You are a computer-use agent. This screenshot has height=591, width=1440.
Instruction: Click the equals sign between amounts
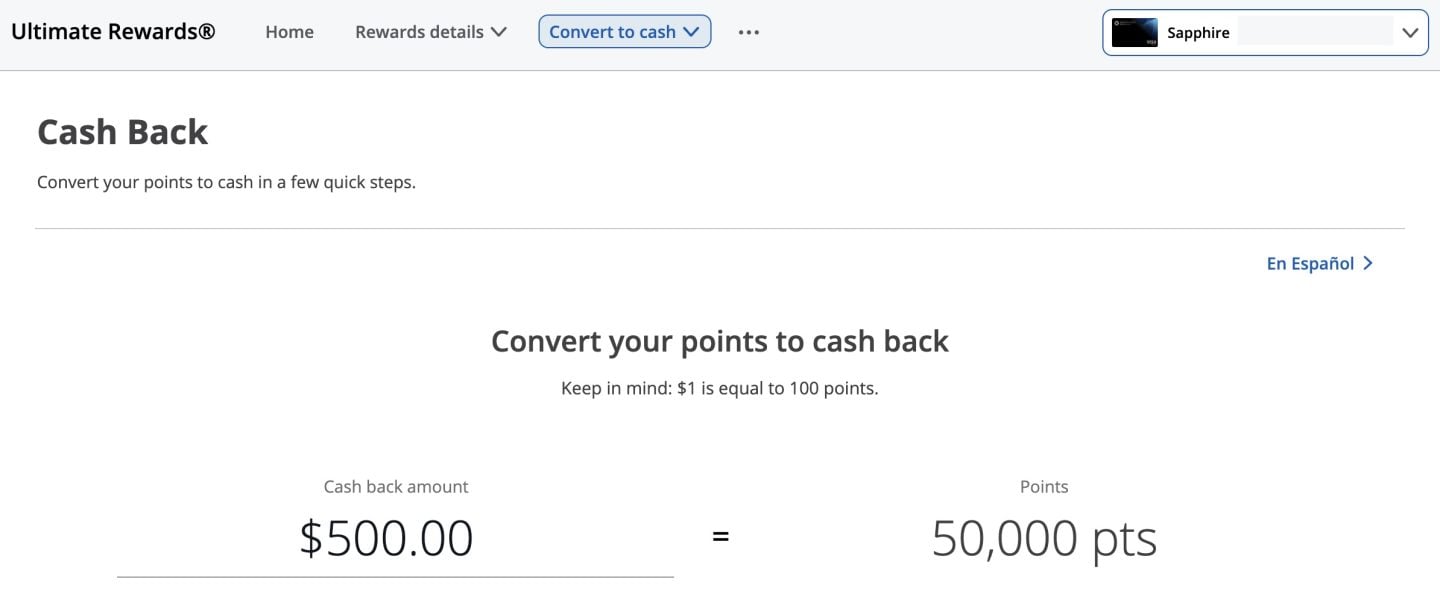[x=720, y=537]
